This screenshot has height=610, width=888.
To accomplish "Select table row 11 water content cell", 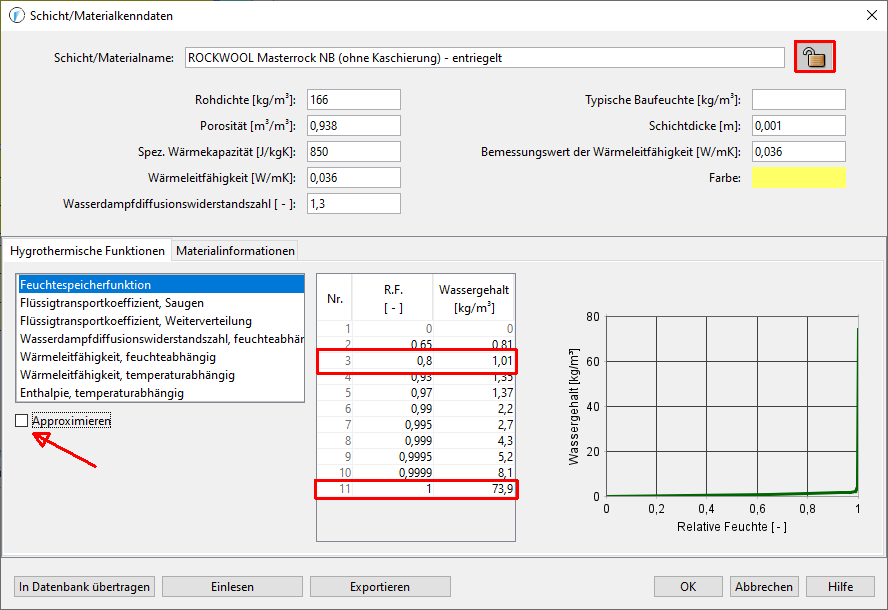I will (x=475, y=489).
